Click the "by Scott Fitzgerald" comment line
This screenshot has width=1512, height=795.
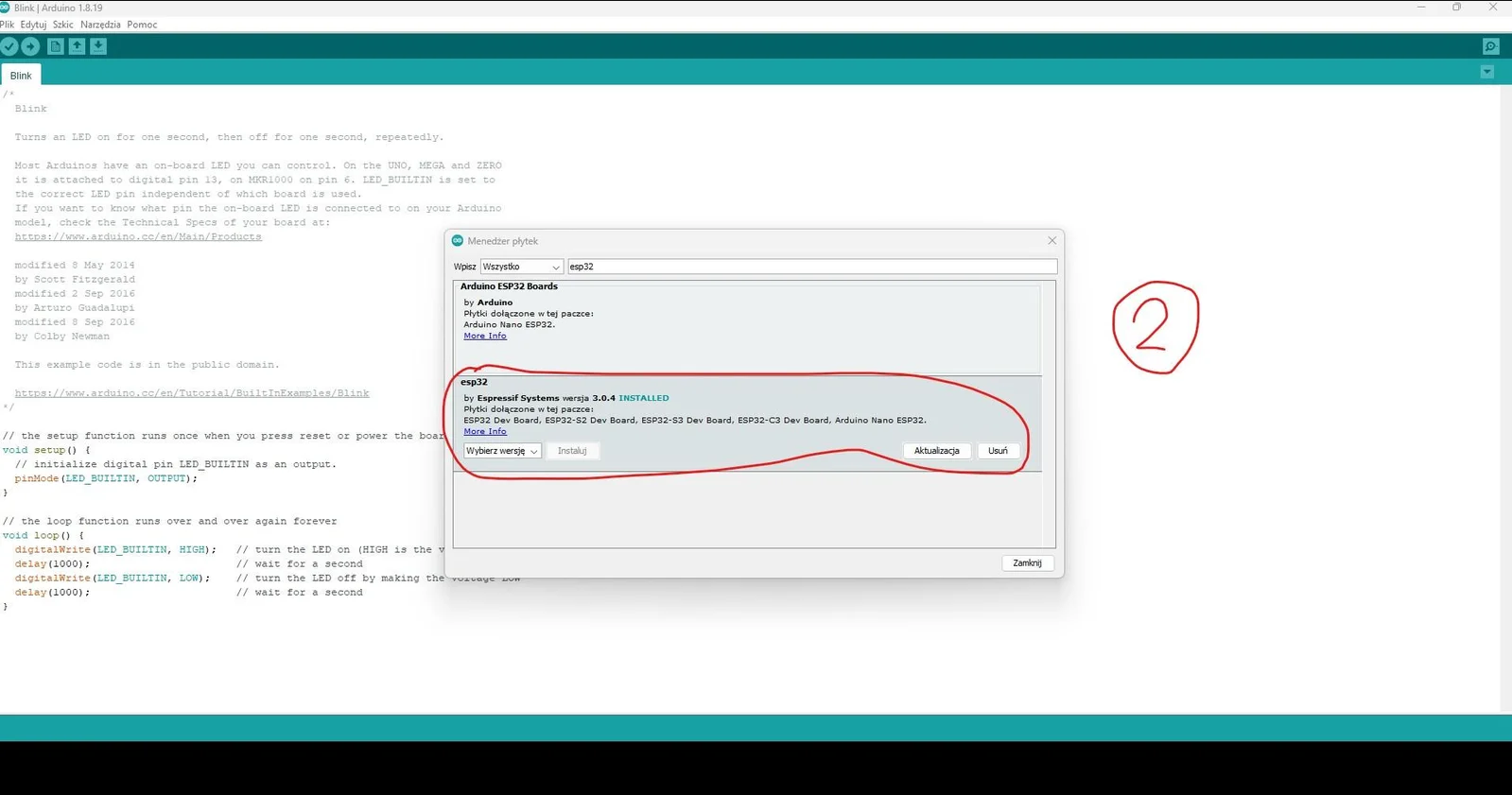coord(75,280)
